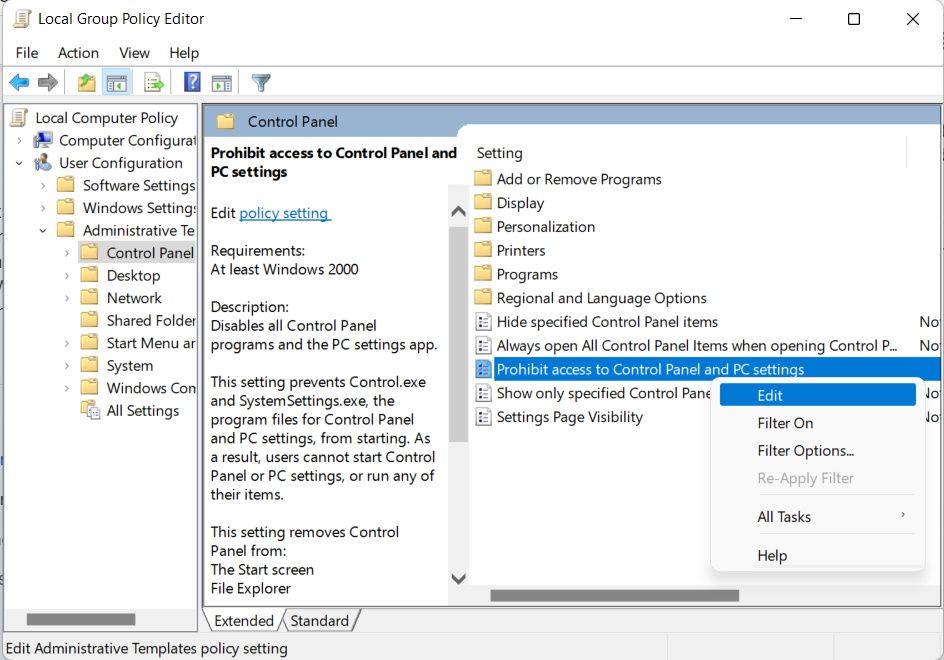Viewport: 944px width, 660px height.
Task: Click the Back arrow toolbar icon
Action: pyautogui.click(x=19, y=82)
